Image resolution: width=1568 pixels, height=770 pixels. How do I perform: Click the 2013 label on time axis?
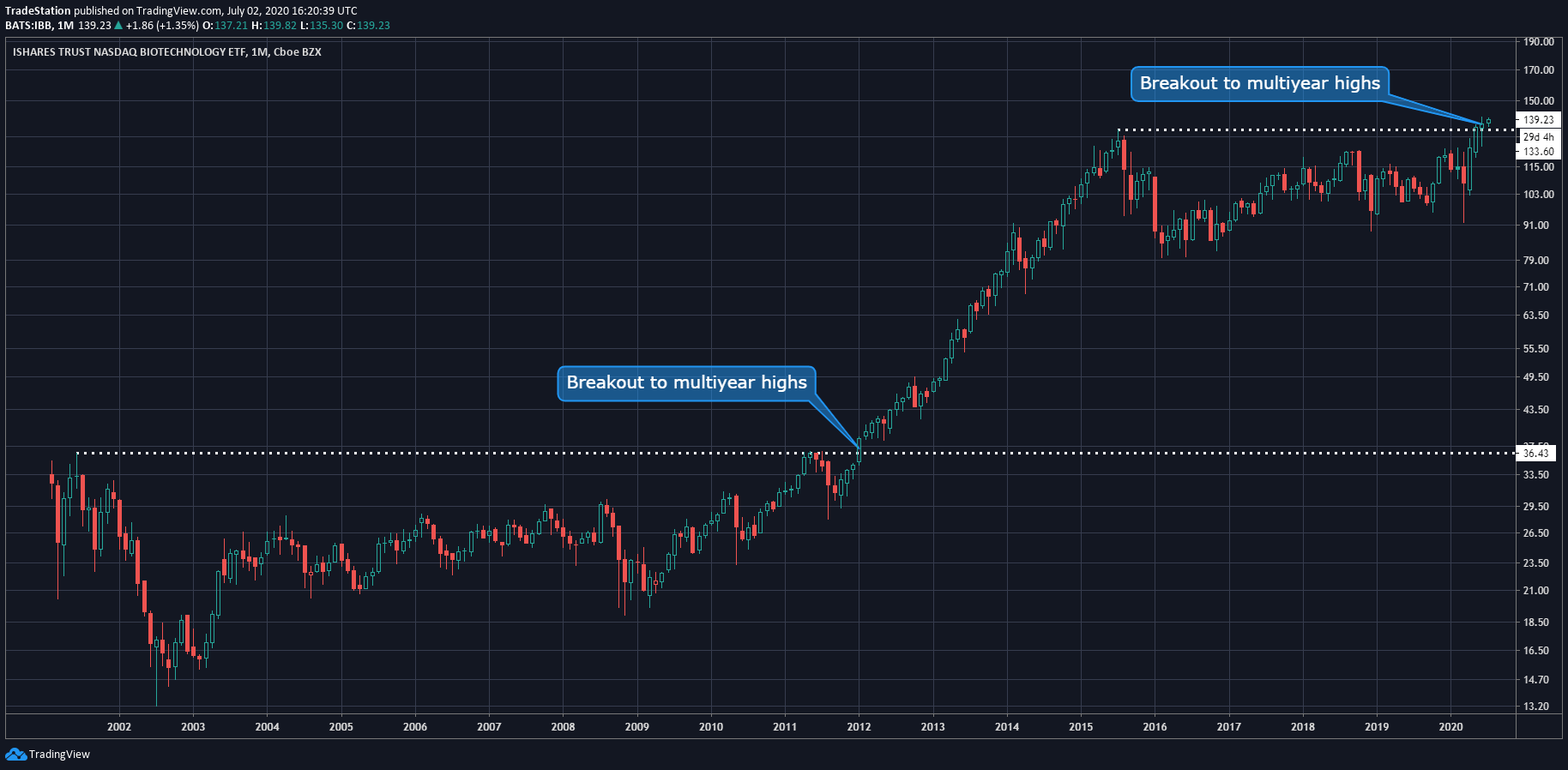(933, 727)
